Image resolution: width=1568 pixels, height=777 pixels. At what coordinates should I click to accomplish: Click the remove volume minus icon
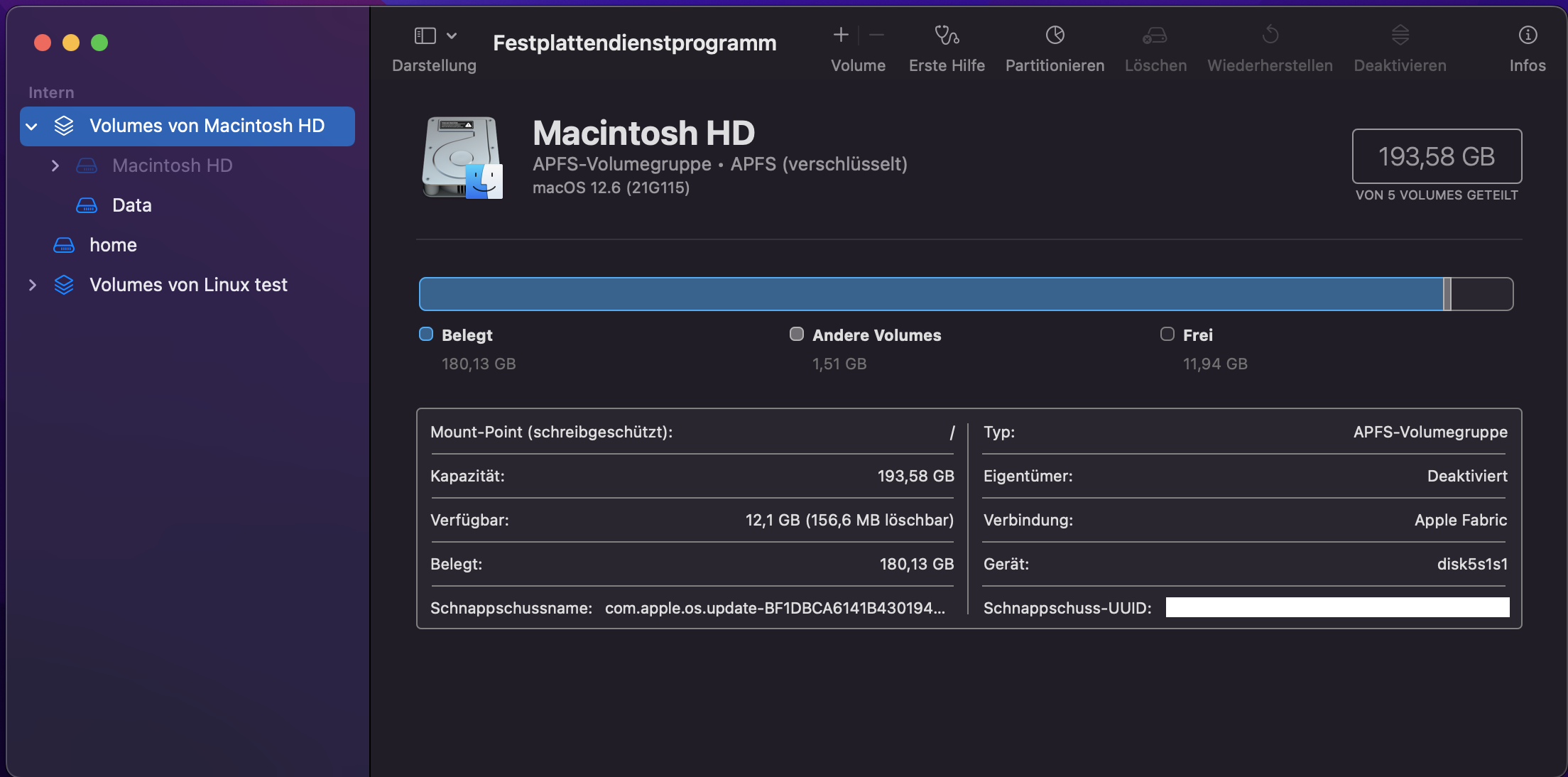876,35
